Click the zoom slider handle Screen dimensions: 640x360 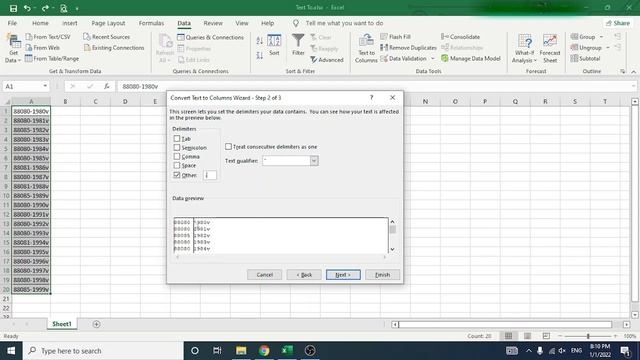coord(588,336)
